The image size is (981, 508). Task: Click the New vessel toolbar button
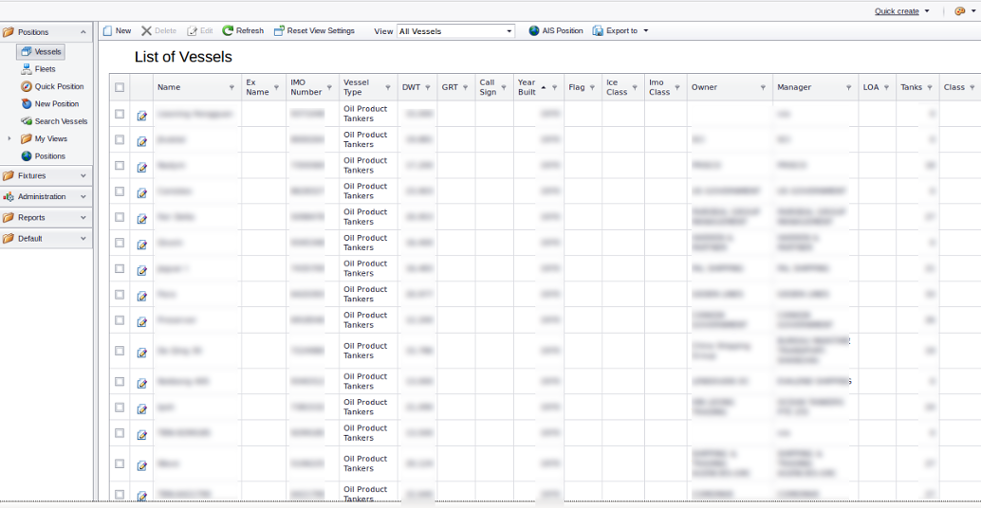[117, 31]
